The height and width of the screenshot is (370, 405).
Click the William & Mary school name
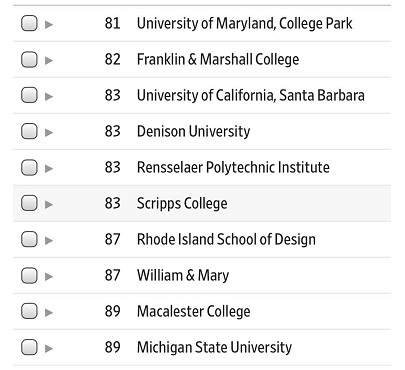coord(183,275)
